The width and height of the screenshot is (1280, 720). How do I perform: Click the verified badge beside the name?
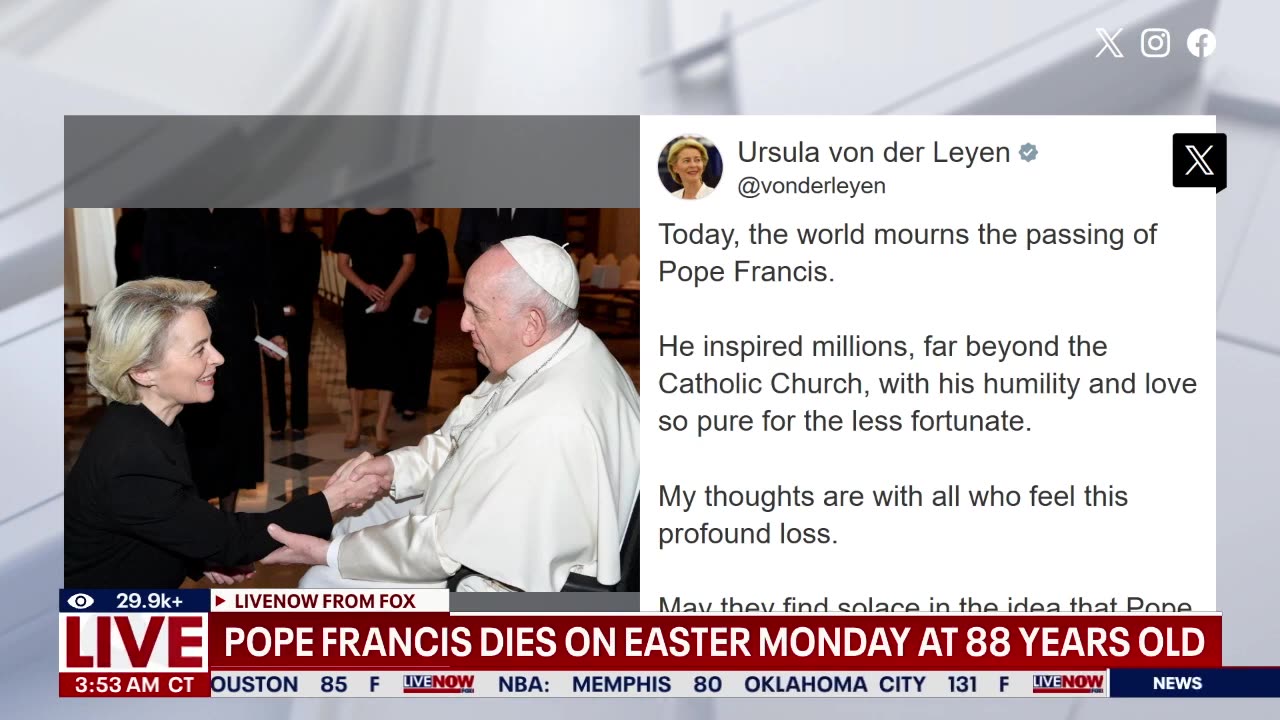pos(1028,153)
